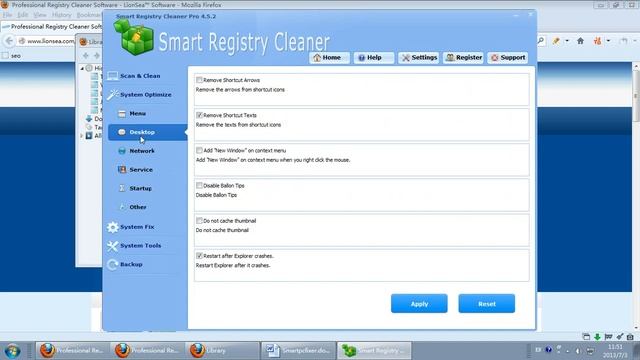
Task: Select the Service optimize category
Action: point(135,170)
